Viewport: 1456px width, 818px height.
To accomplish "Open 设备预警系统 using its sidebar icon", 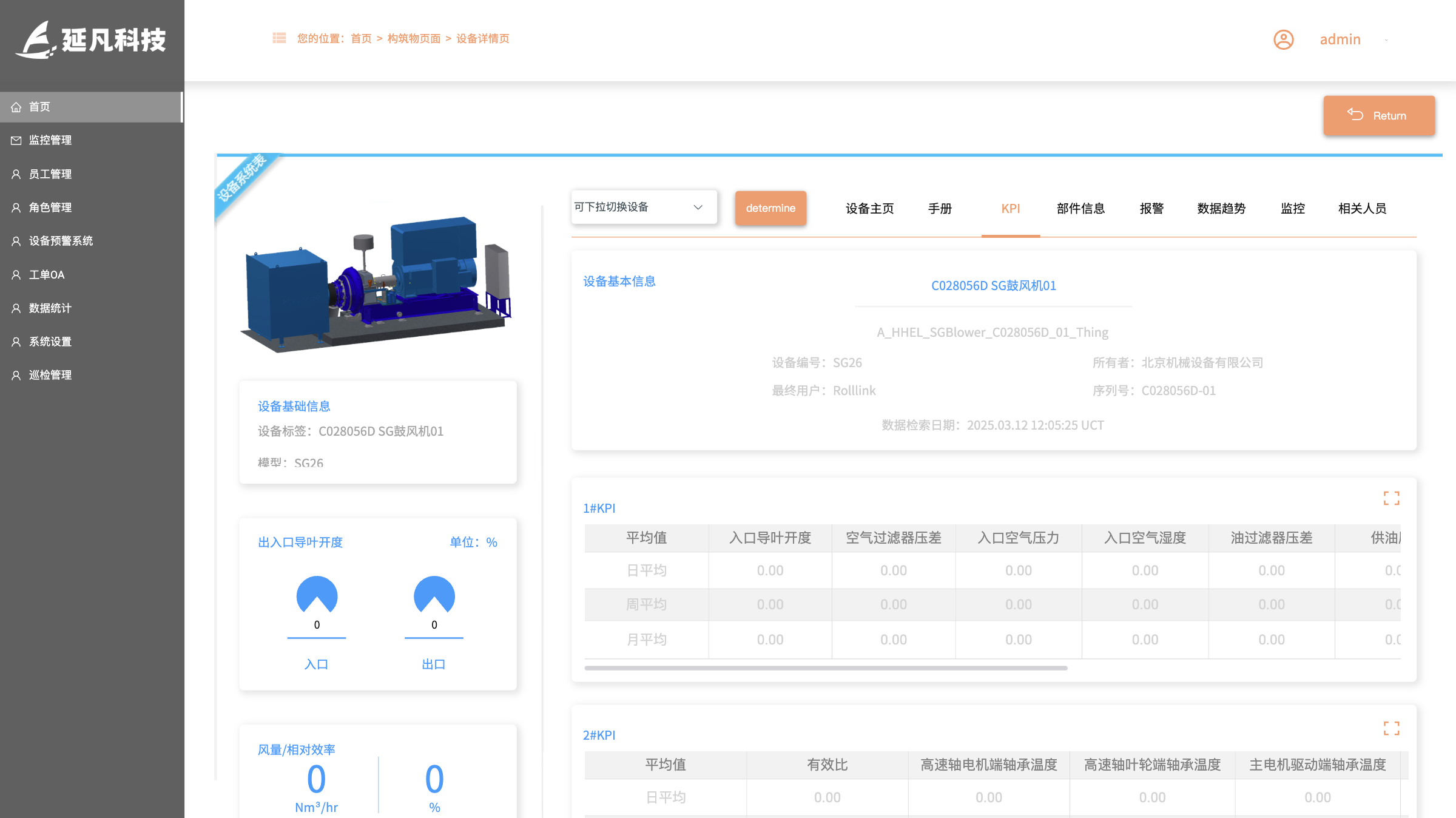I will [x=16, y=241].
